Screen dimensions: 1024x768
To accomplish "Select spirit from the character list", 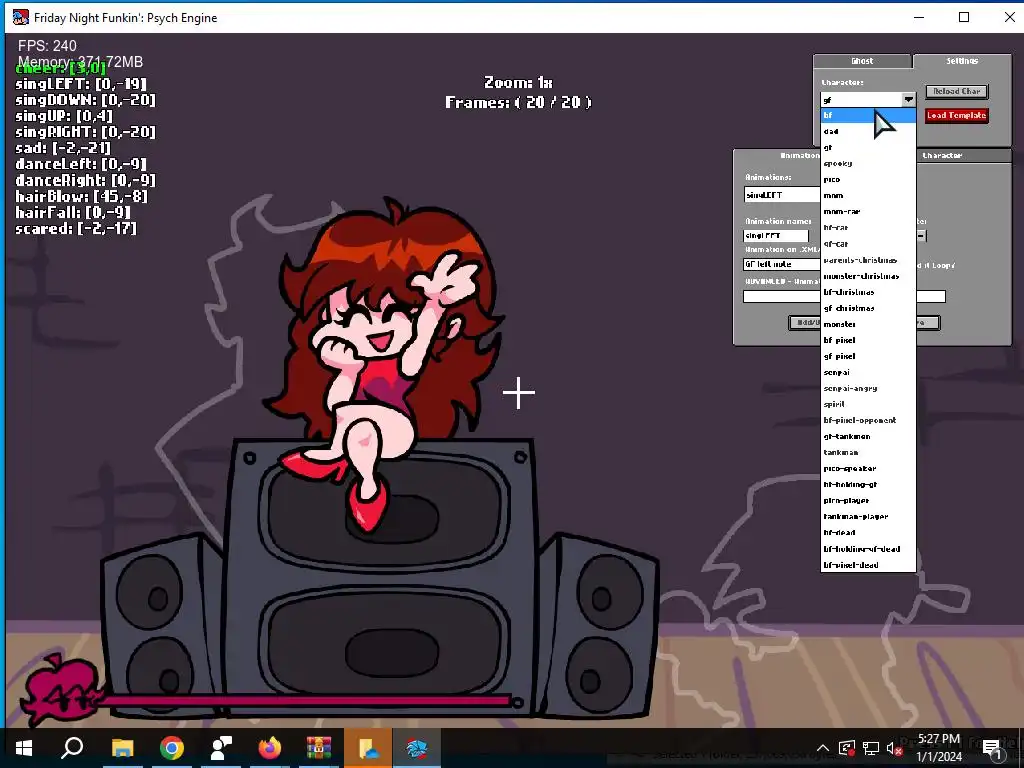I will click(868, 404).
